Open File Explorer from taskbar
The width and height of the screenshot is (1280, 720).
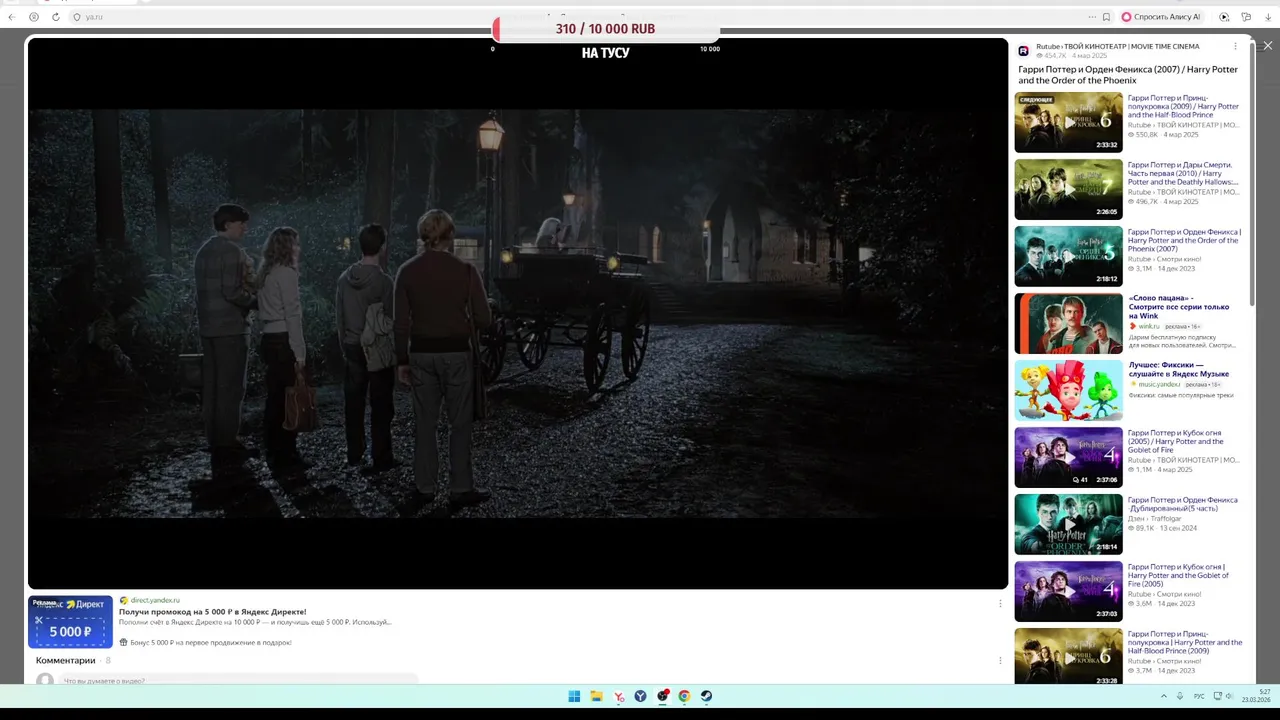point(596,696)
